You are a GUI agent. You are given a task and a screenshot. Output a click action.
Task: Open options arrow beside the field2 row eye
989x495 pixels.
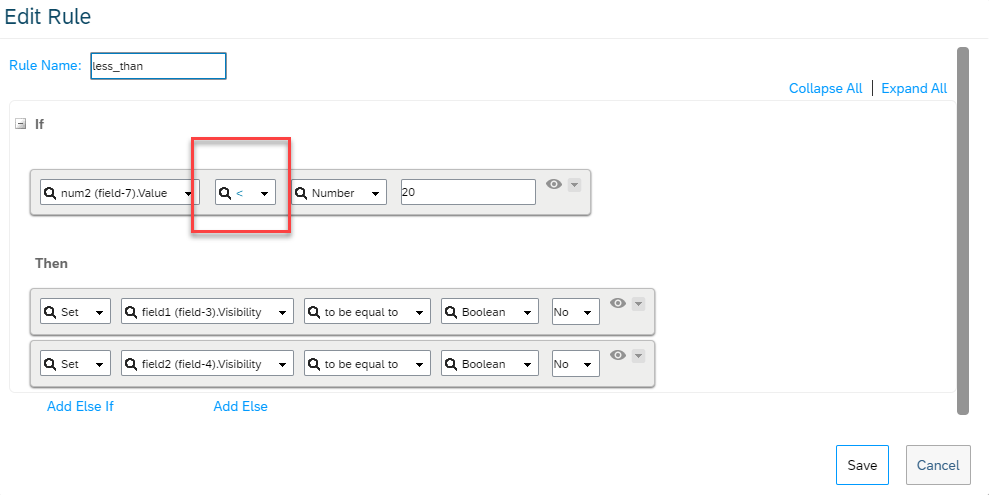coord(638,356)
